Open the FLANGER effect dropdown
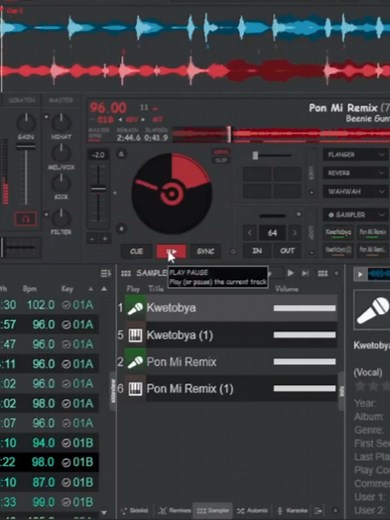The image size is (390, 520). 355,155
